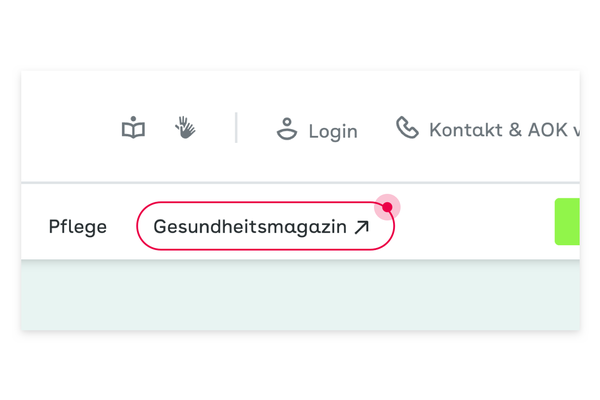Screen dimensions: 600x400
Task: Click the red hotspot dot marker
Action: (x=387, y=207)
